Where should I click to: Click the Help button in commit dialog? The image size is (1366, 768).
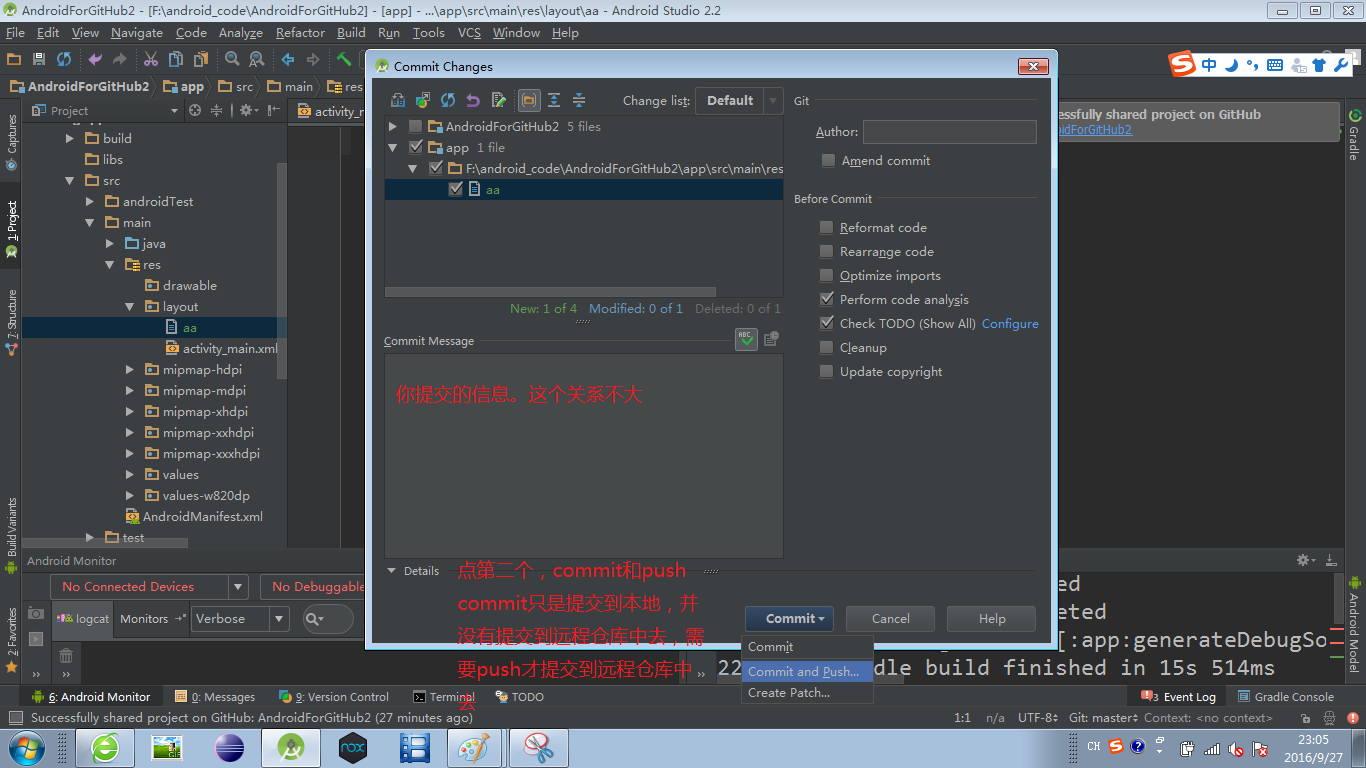991,619
